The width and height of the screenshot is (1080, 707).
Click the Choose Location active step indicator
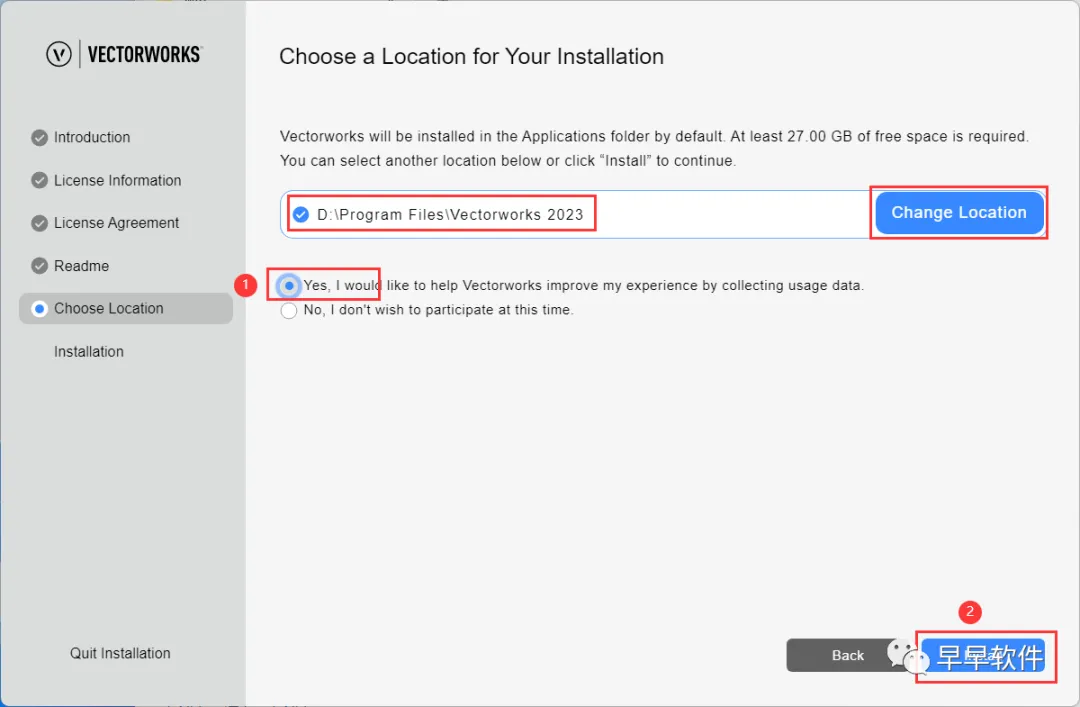click(x=39, y=309)
